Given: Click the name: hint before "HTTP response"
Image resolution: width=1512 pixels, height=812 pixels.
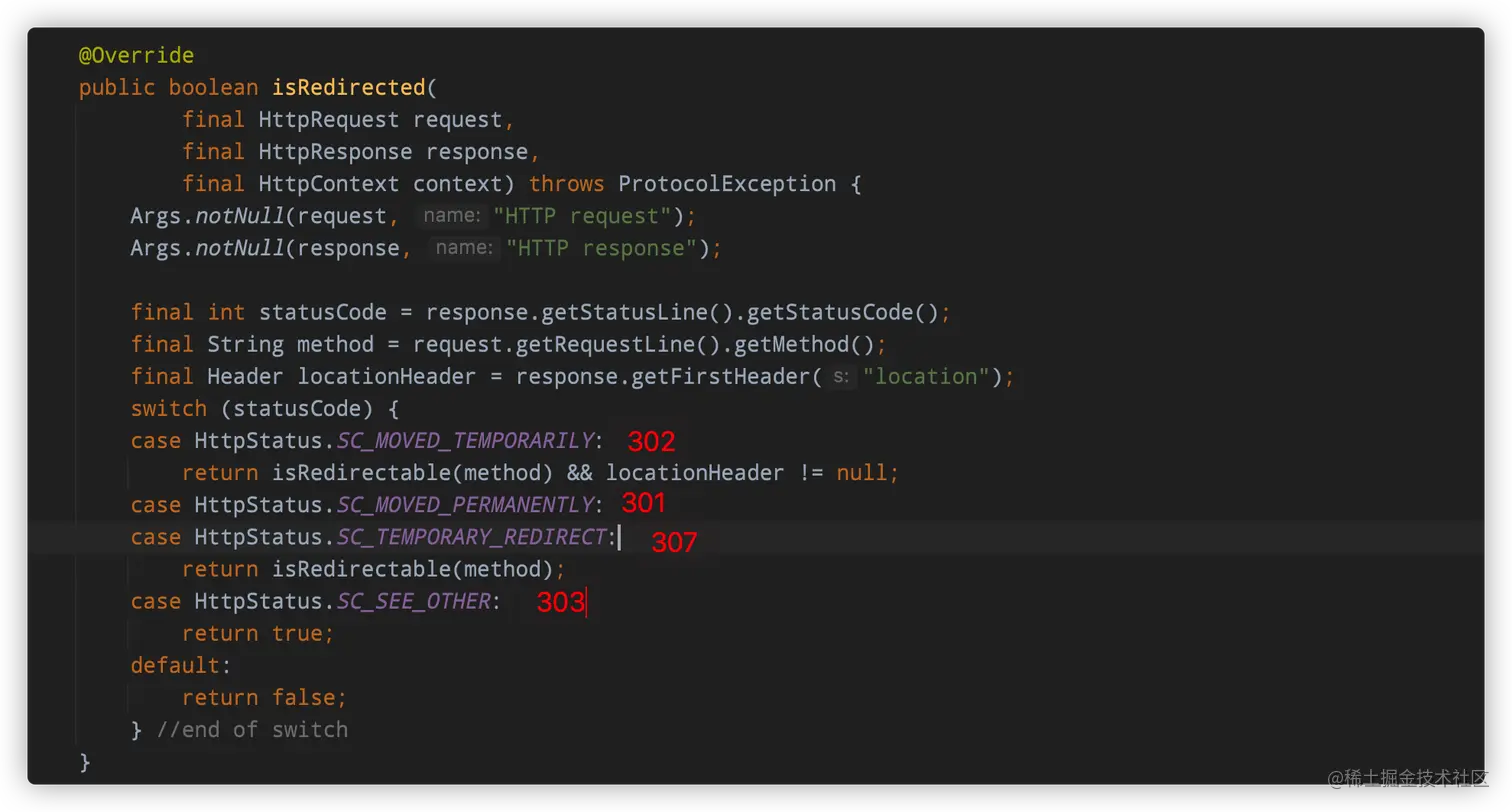Looking at the screenshot, I should (x=466, y=248).
